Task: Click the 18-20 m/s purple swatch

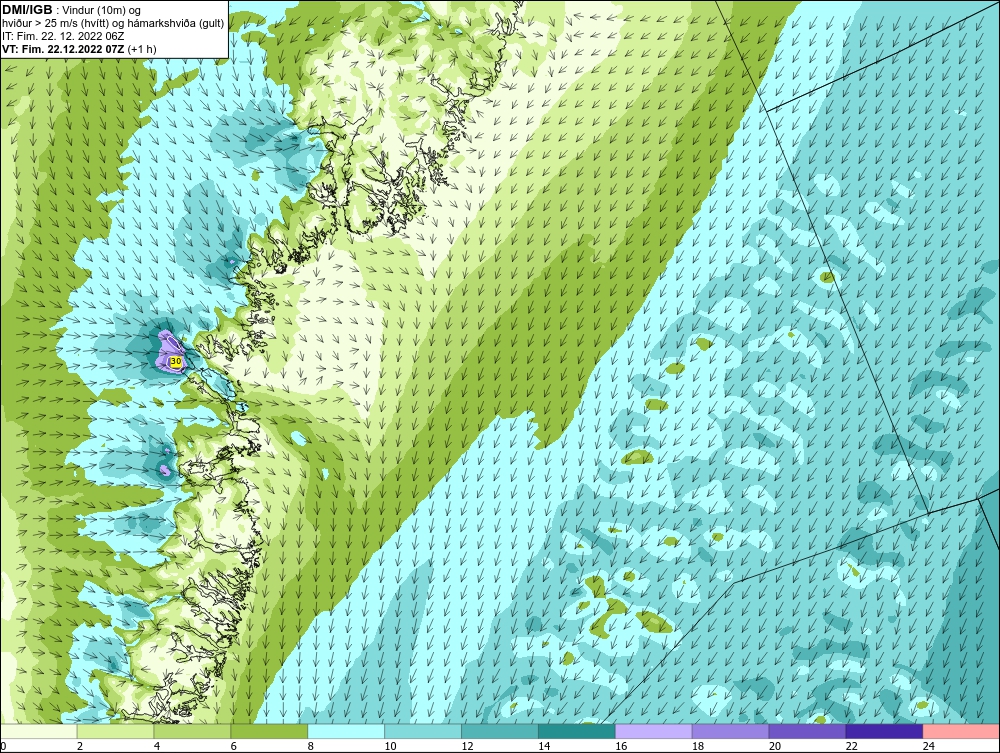Action: tap(730, 731)
